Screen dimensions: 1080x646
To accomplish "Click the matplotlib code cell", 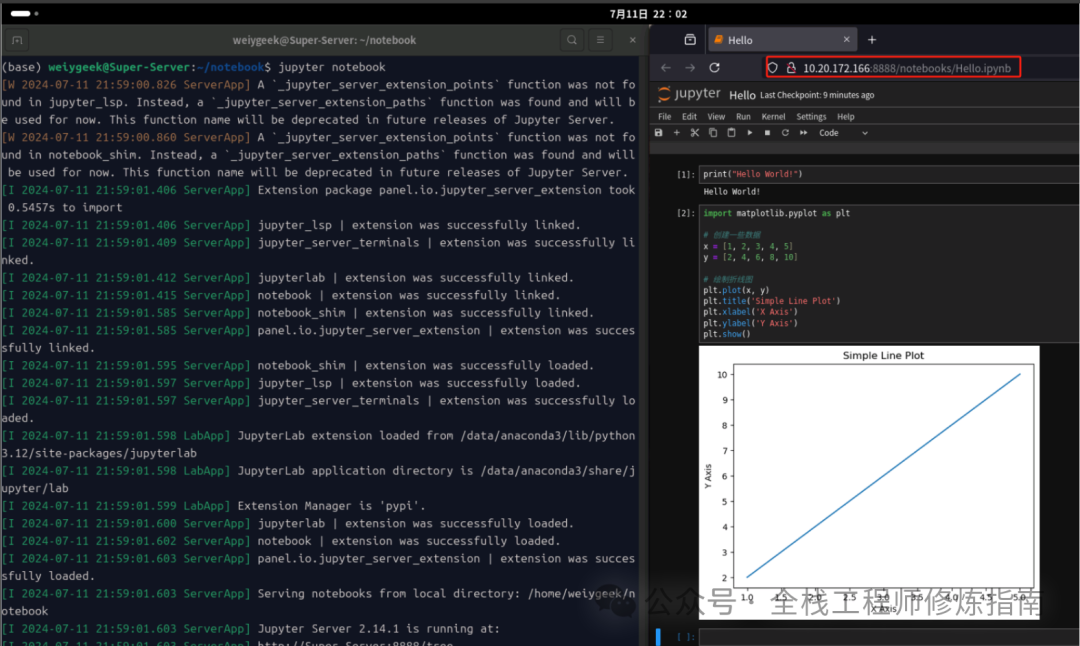I will pyautogui.click(x=889, y=273).
